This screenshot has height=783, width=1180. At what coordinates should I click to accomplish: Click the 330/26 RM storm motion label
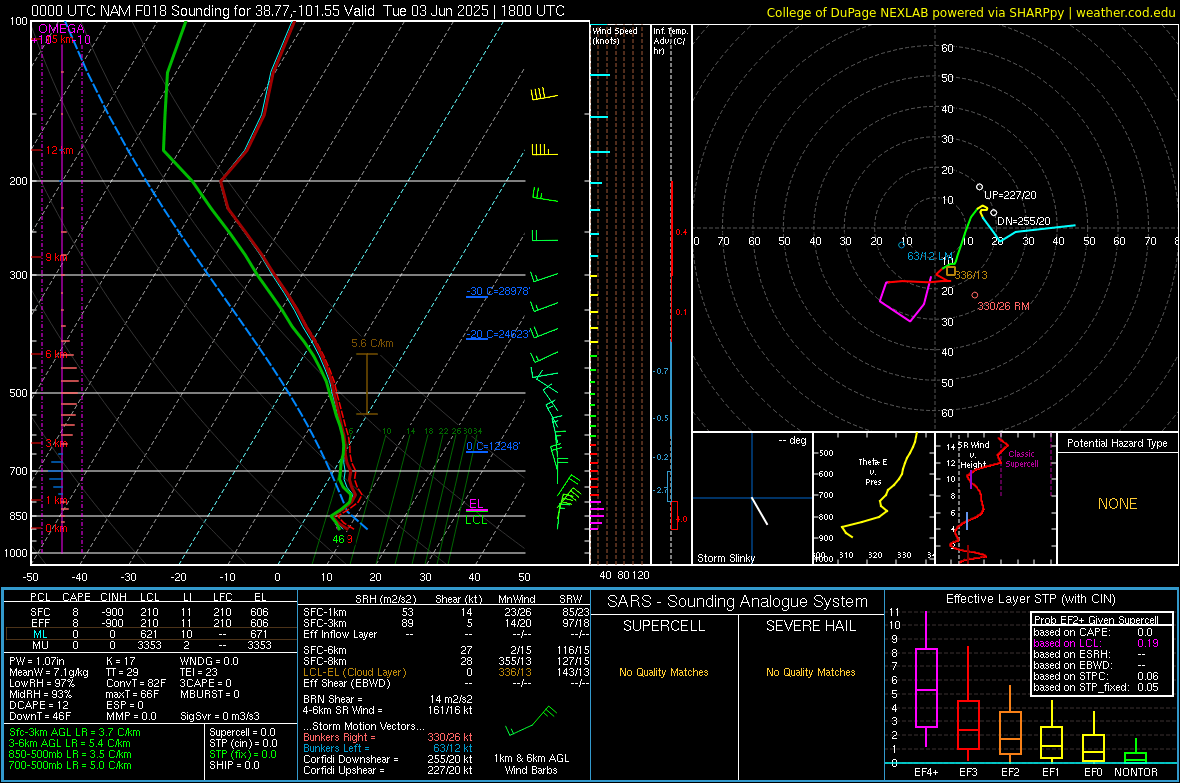[1003, 306]
